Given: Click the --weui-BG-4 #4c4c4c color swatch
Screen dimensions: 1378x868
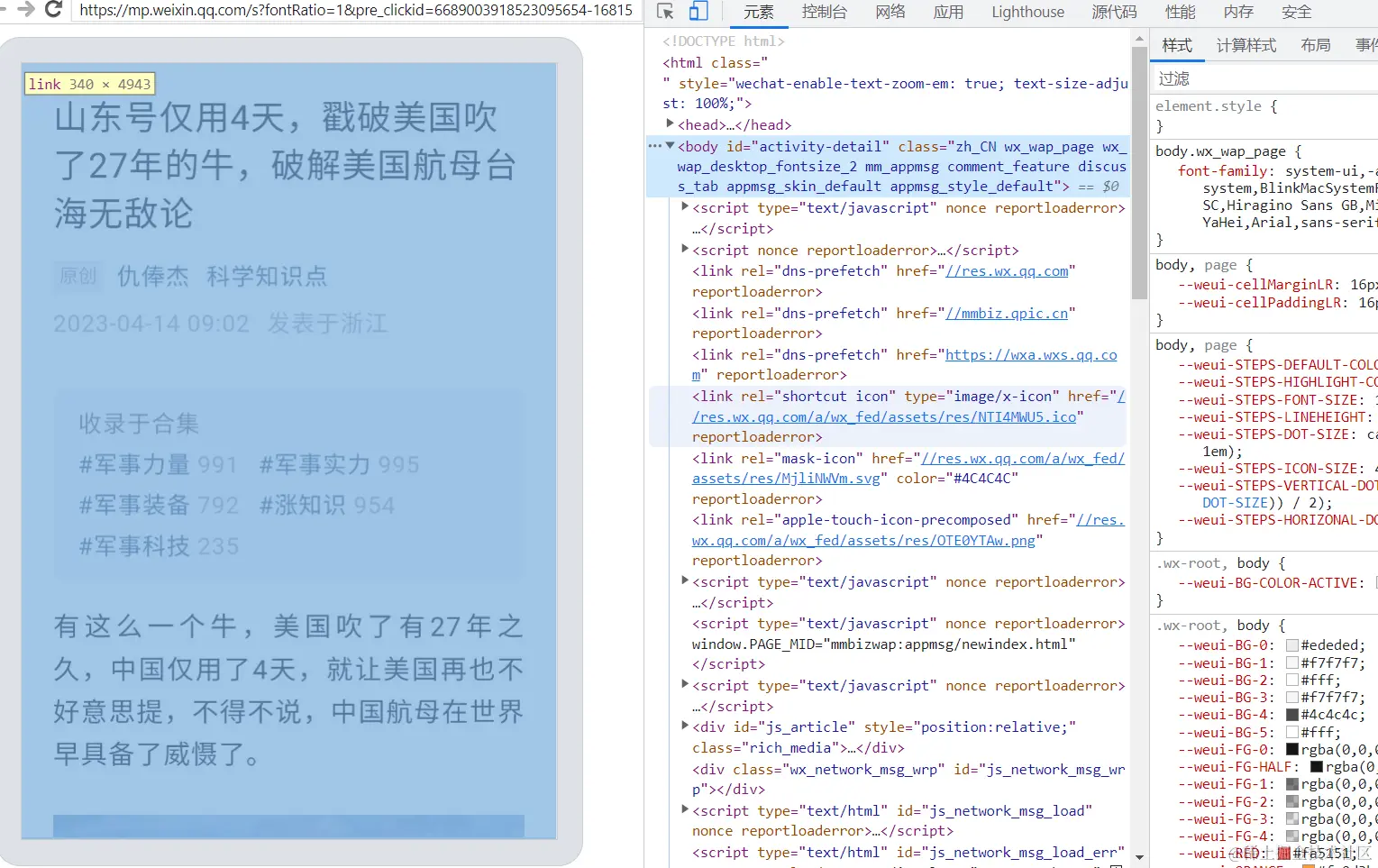Looking at the screenshot, I should (x=1292, y=715).
